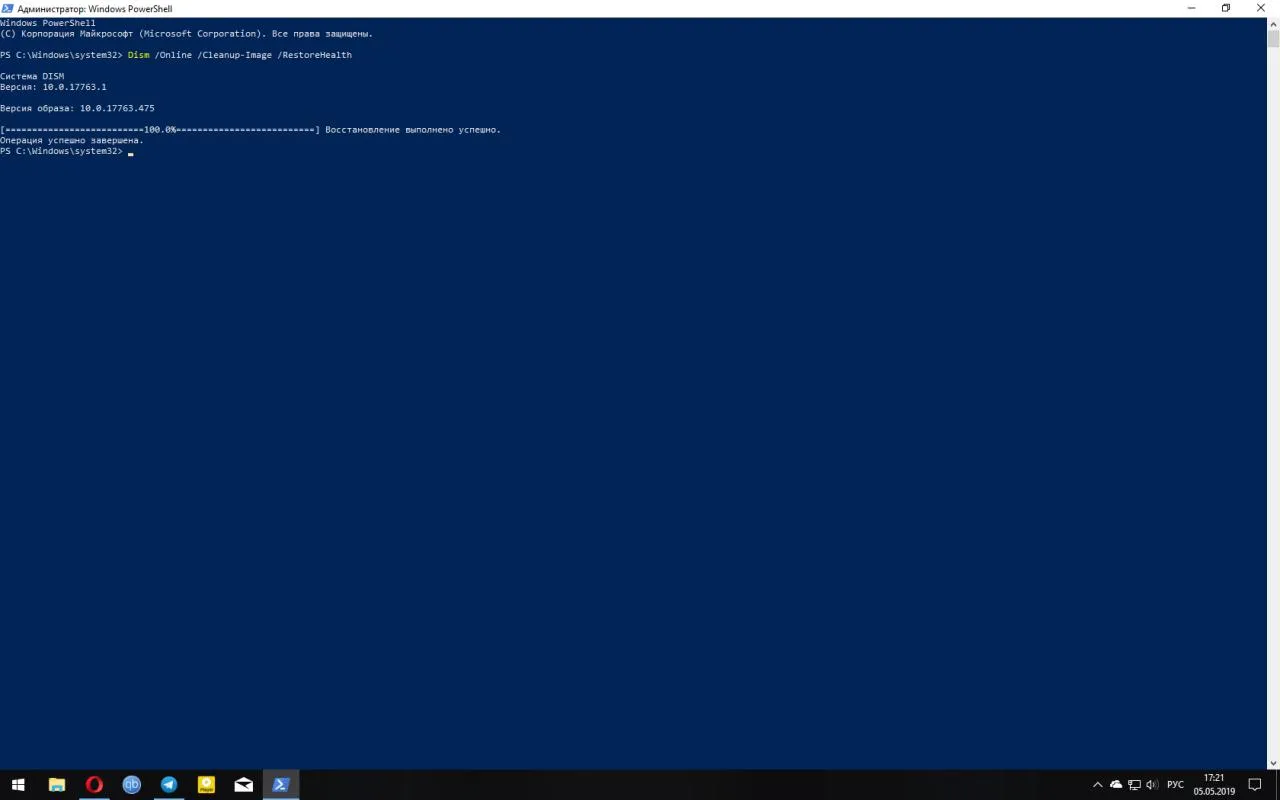
Task: Open the network status tray icon
Action: tap(1134, 785)
